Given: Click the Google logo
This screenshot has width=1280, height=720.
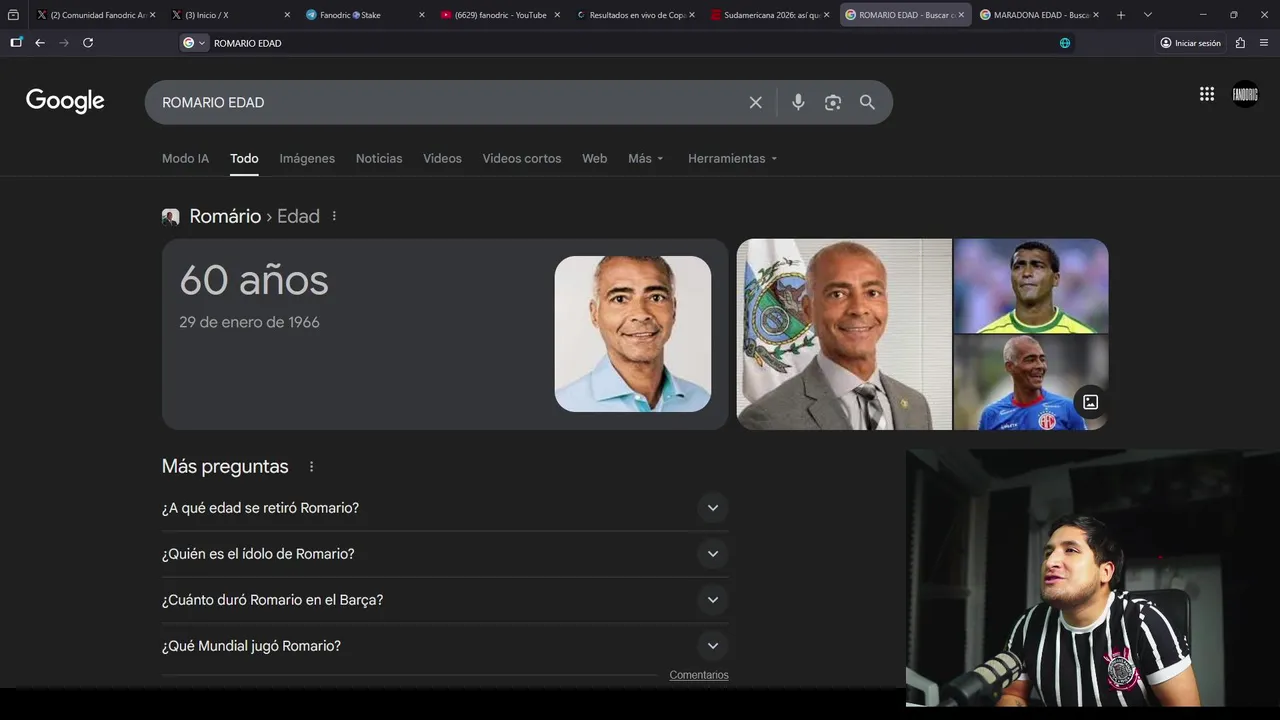Looking at the screenshot, I should pyautogui.click(x=65, y=101).
